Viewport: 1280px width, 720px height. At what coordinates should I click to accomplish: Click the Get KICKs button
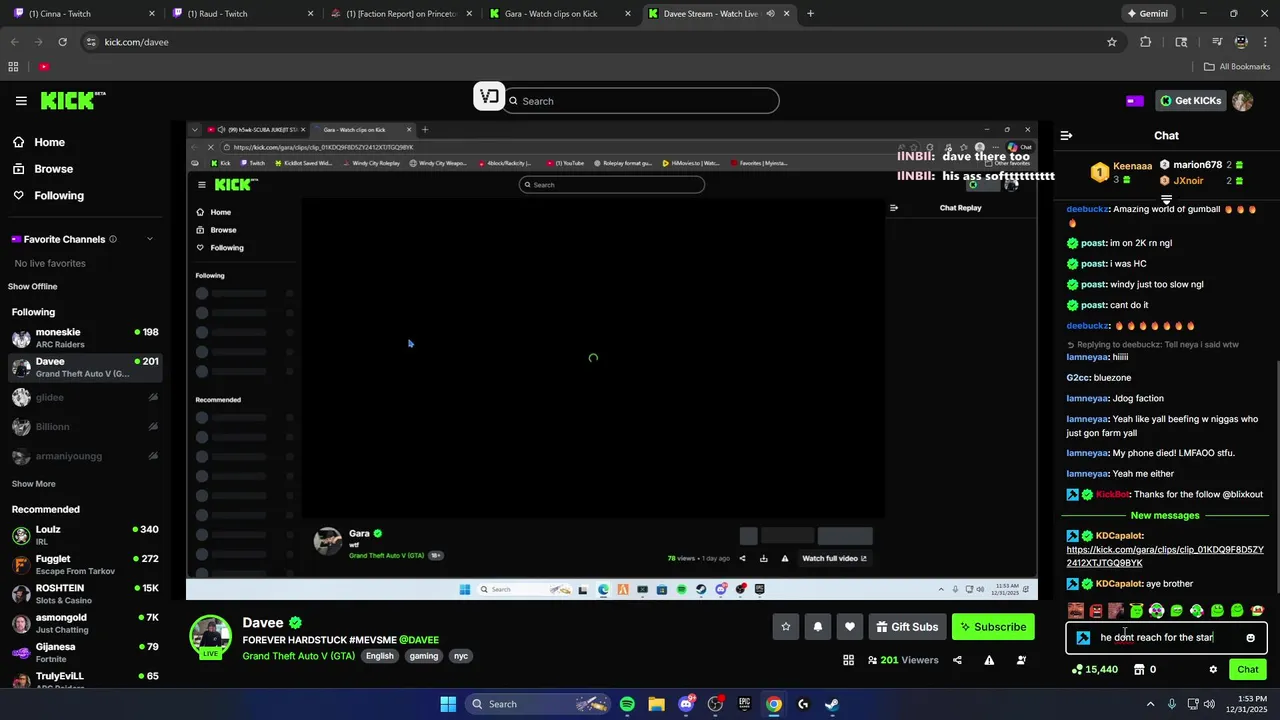1189,101
